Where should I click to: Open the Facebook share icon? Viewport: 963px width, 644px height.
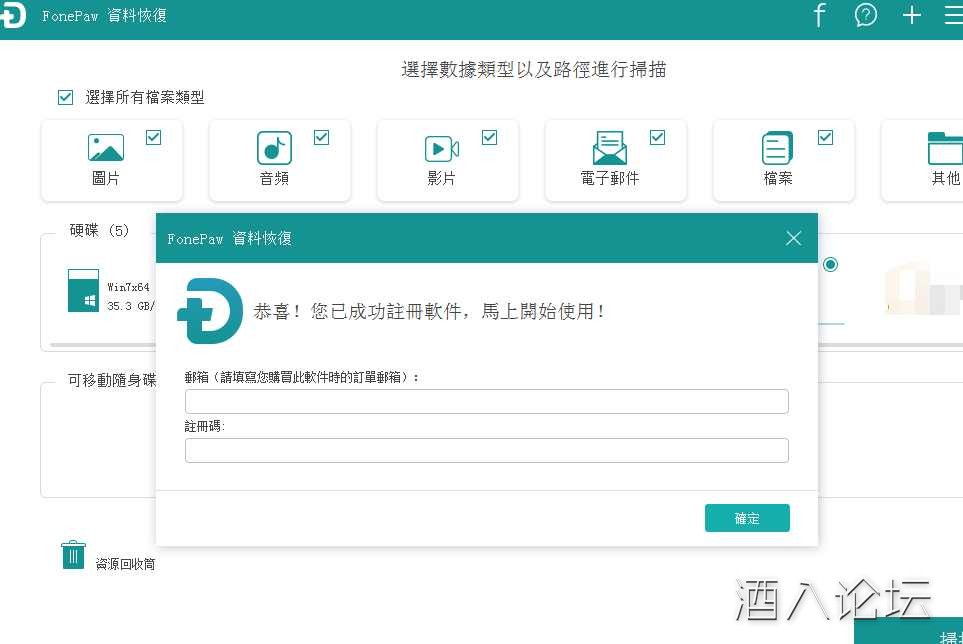point(819,15)
